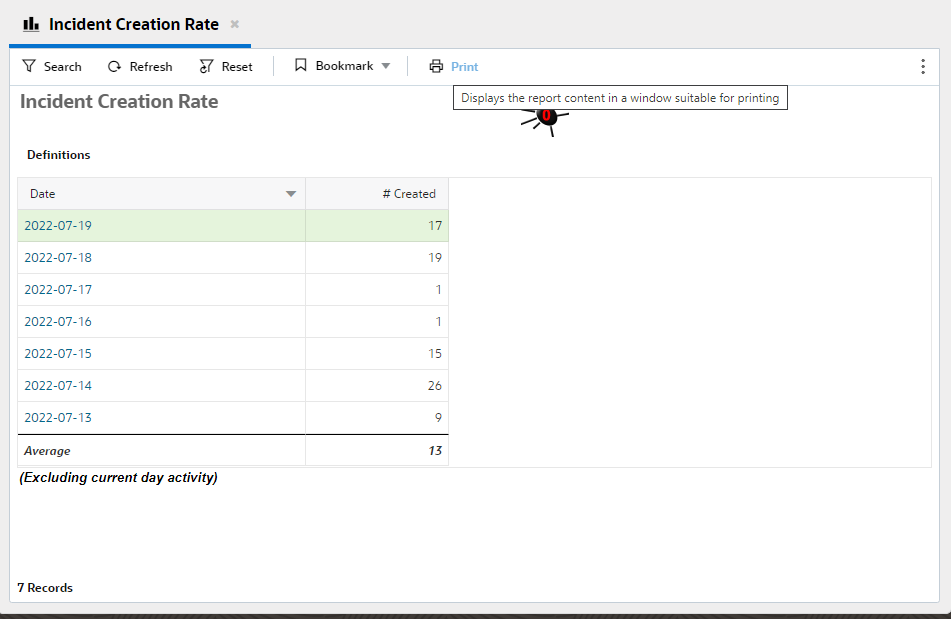Expand the Bookmark dropdown arrow
Viewport: 951px width, 619px height.
pos(386,66)
